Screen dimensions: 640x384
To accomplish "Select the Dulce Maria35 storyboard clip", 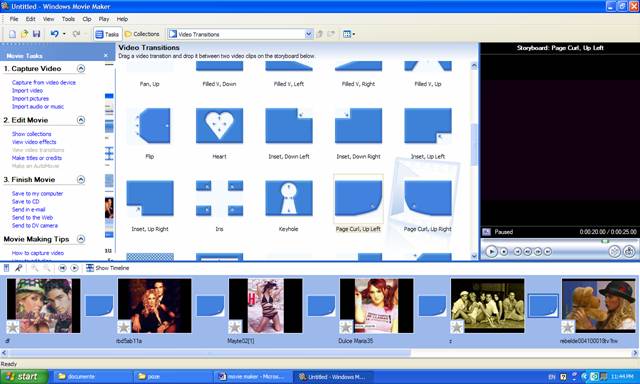I will click(x=376, y=306).
